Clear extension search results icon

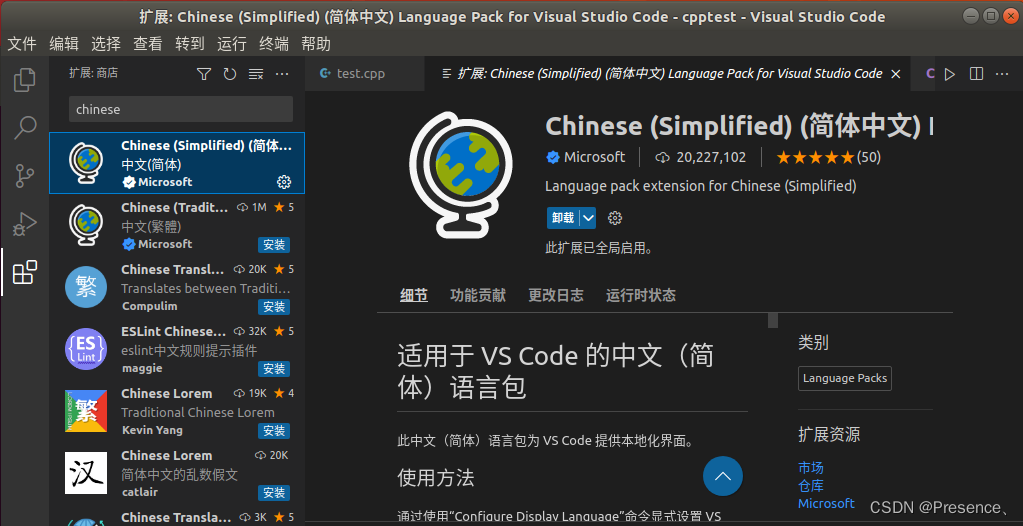pyautogui.click(x=256, y=74)
